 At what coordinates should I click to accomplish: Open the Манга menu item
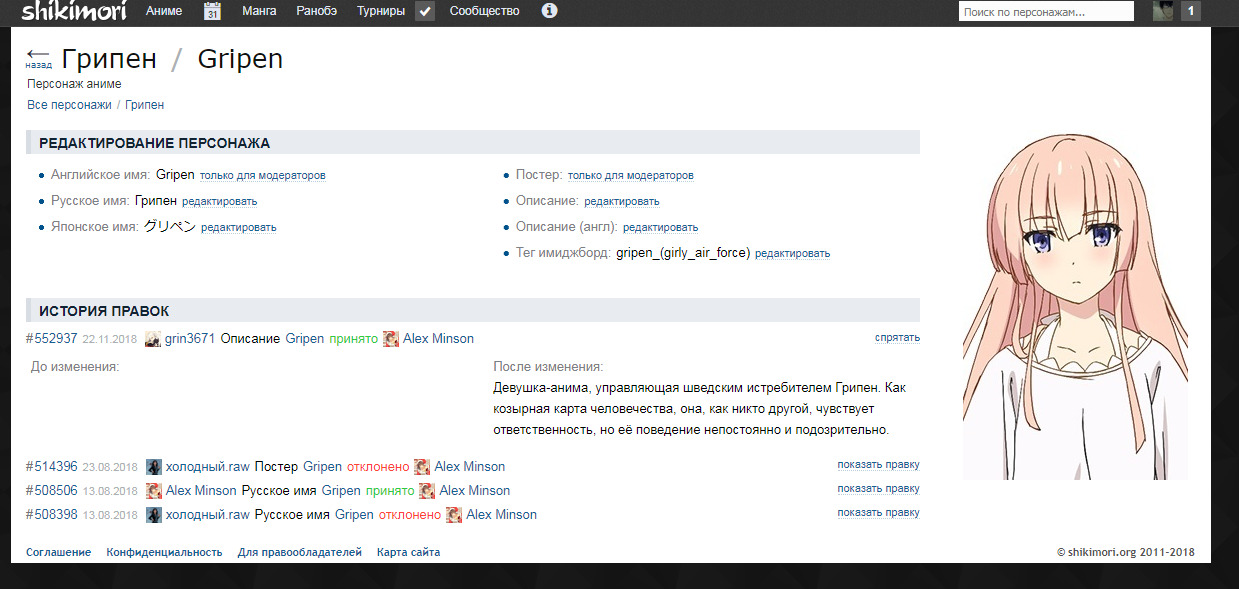point(260,12)
